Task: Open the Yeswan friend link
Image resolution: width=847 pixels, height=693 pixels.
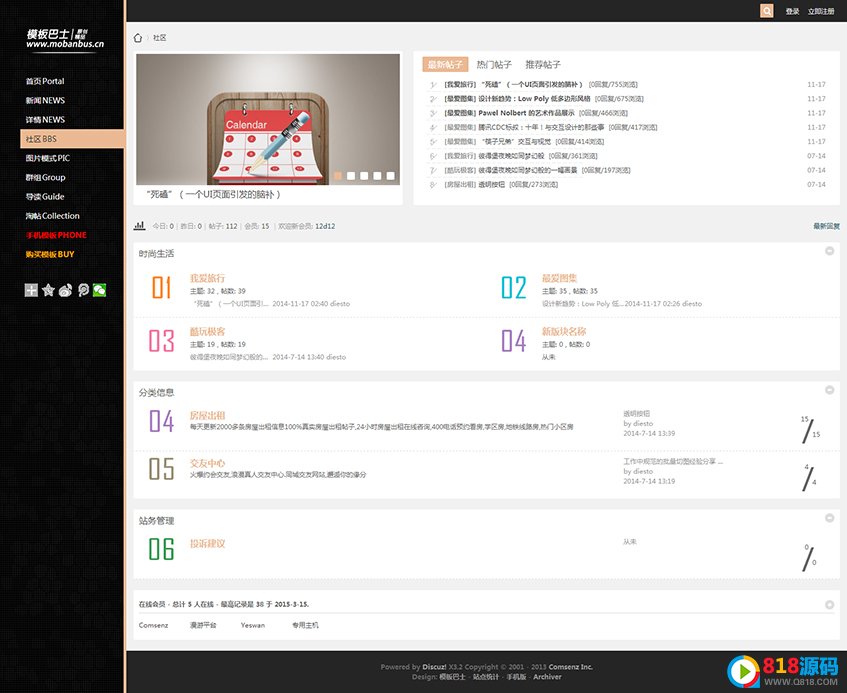Action: pos(253,625)
